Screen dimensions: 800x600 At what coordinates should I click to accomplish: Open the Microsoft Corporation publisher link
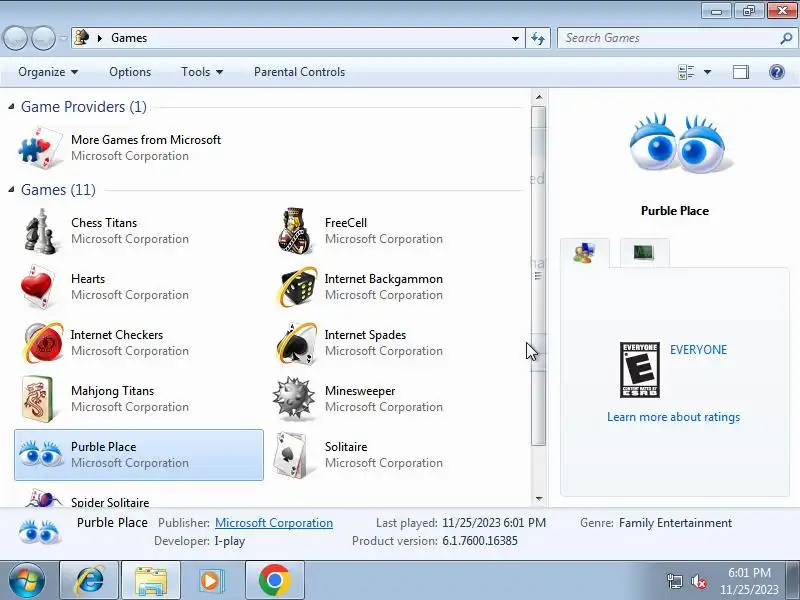pyautogui.click(x=274, y=523)
